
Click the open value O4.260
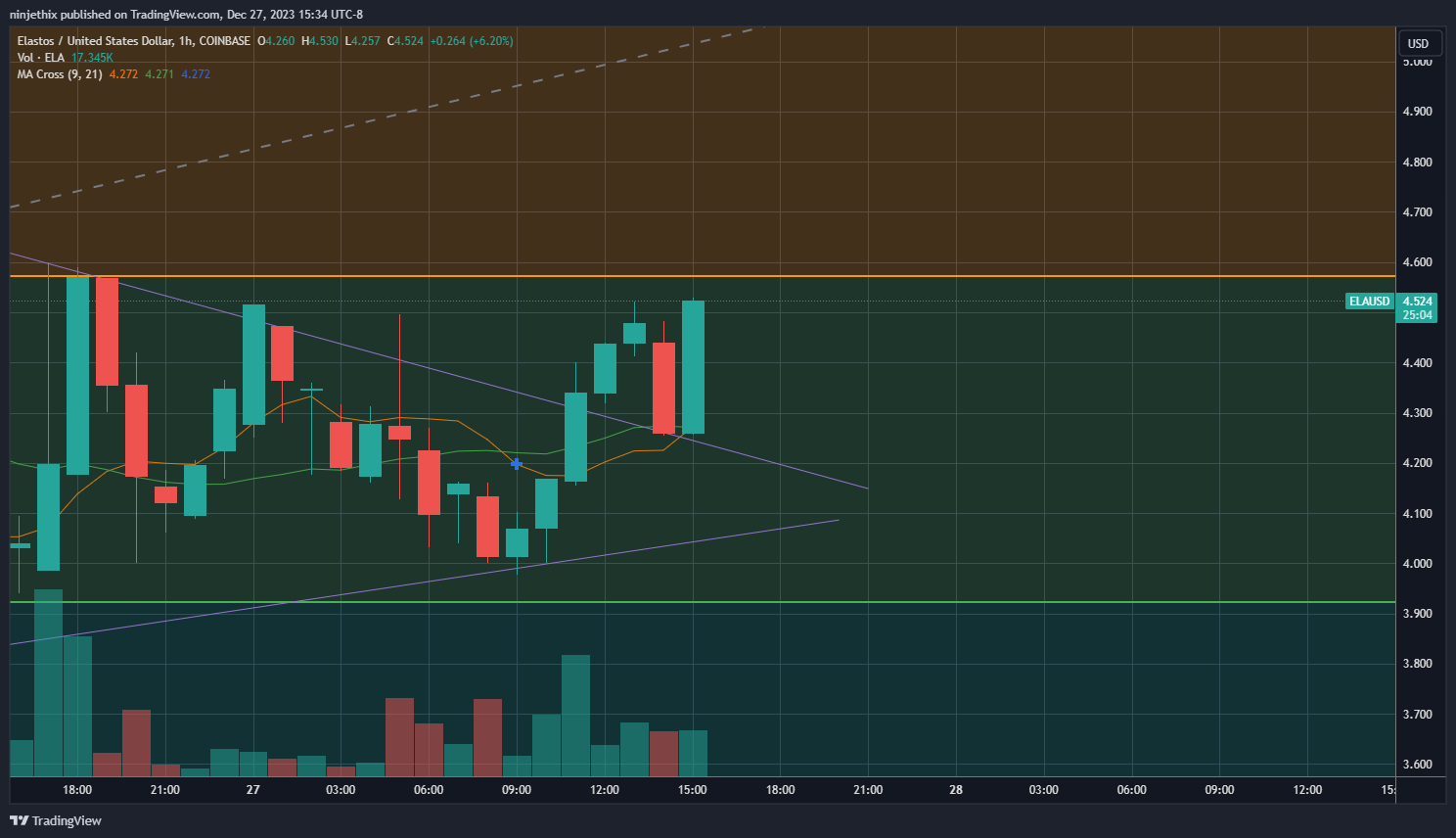(x=276, y=41)
